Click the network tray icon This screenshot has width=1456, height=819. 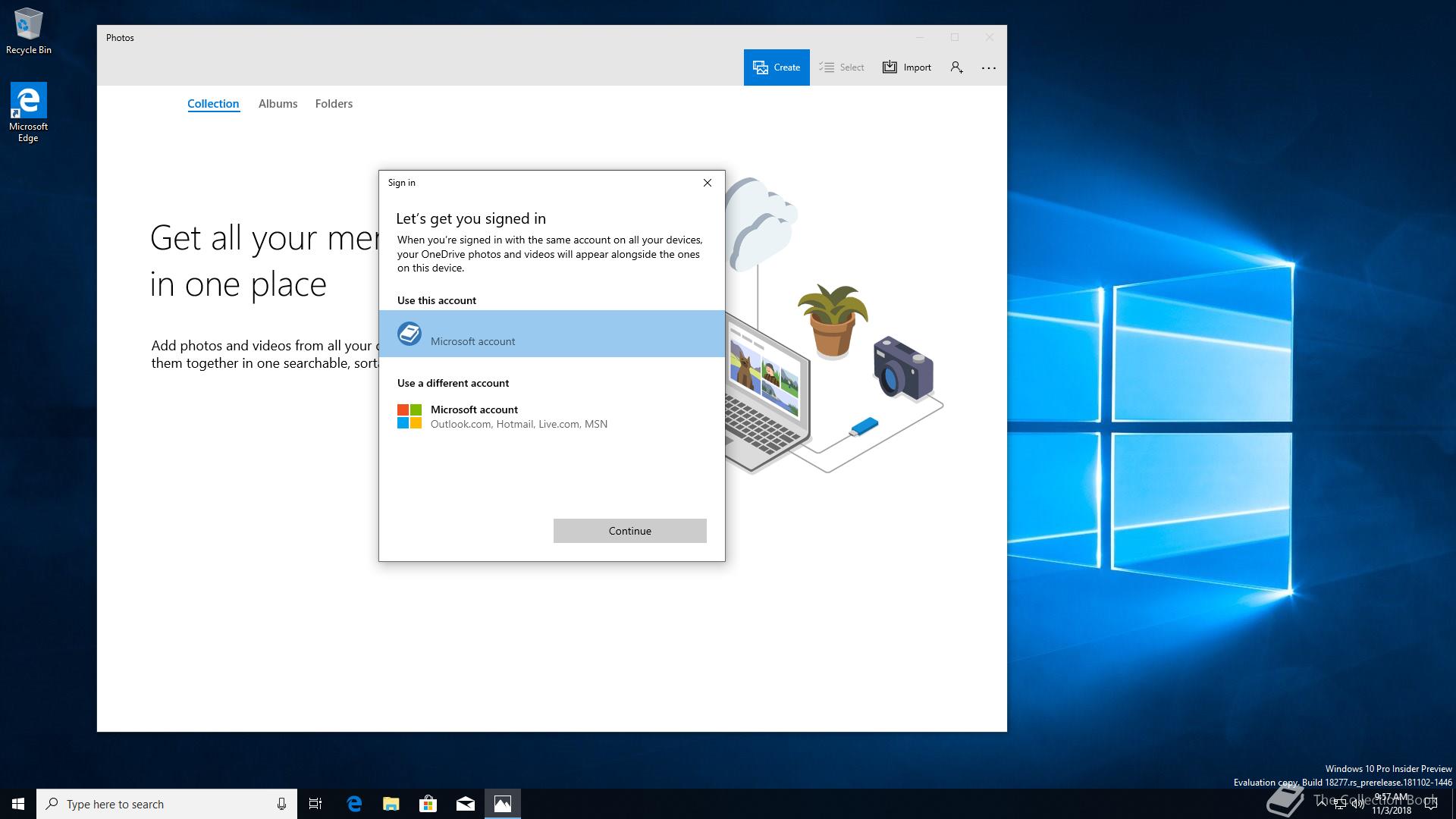(1340, 805)
